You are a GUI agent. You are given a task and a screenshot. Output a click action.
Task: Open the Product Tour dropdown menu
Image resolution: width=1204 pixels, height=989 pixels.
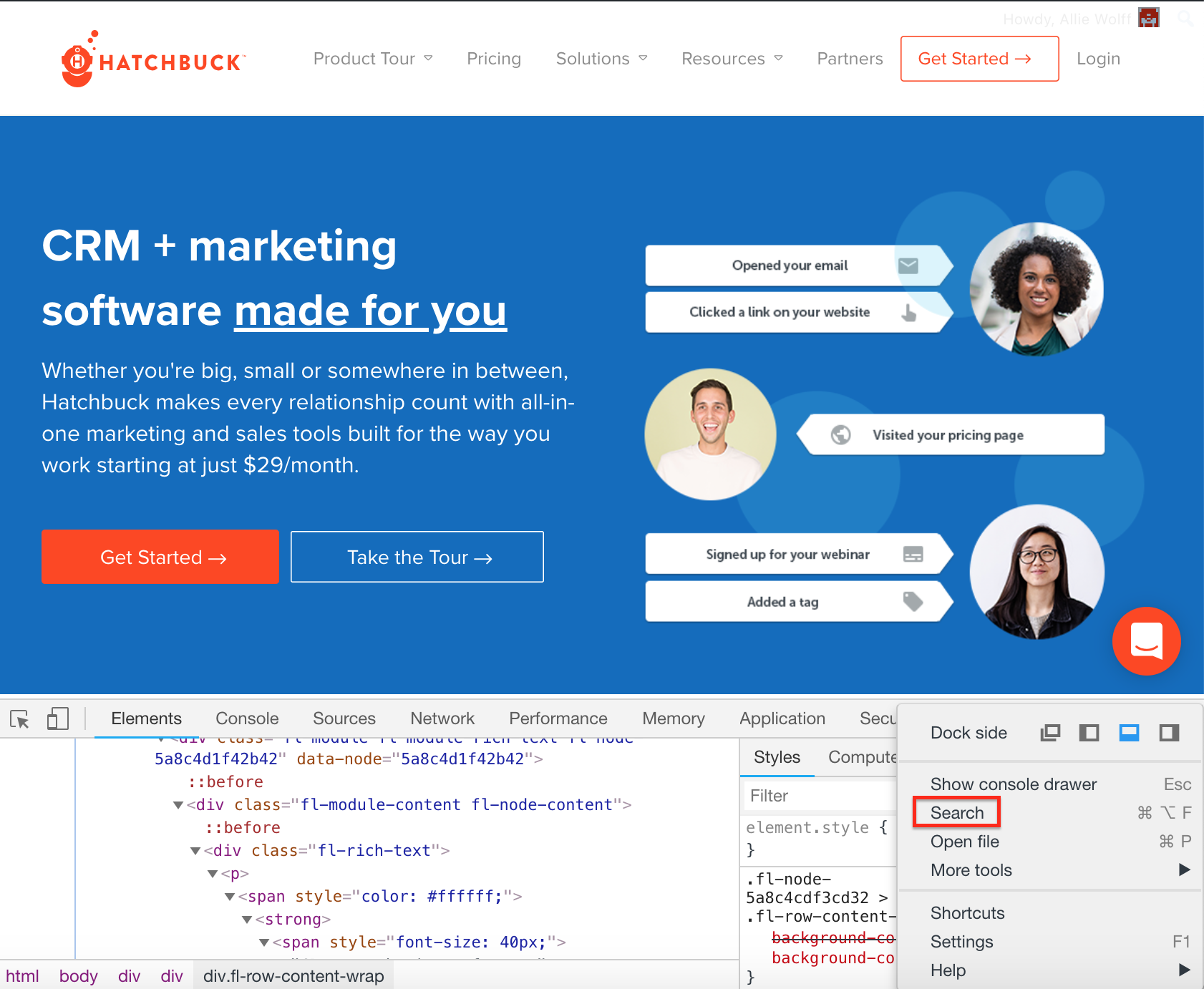click(x=373, y=59)
